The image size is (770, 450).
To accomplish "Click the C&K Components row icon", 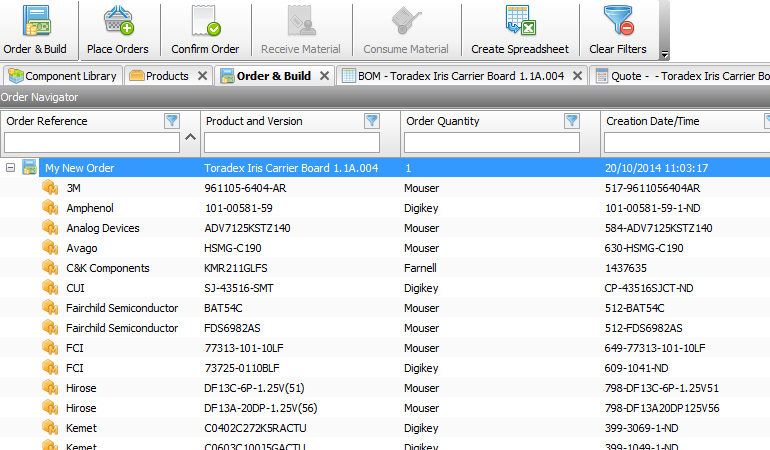I will click(x=50, y=268).
